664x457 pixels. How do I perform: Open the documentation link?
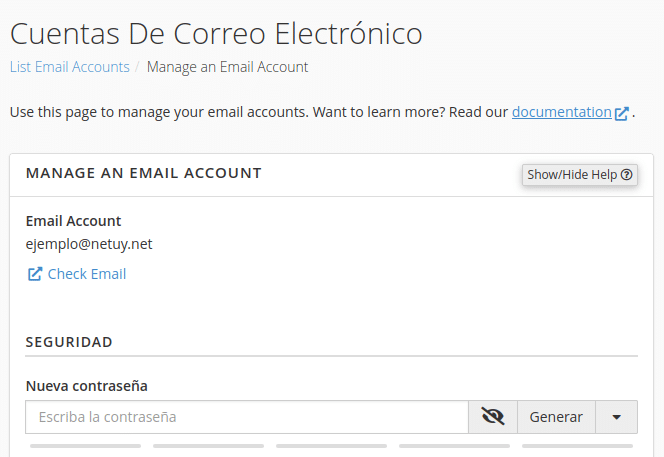562,112
